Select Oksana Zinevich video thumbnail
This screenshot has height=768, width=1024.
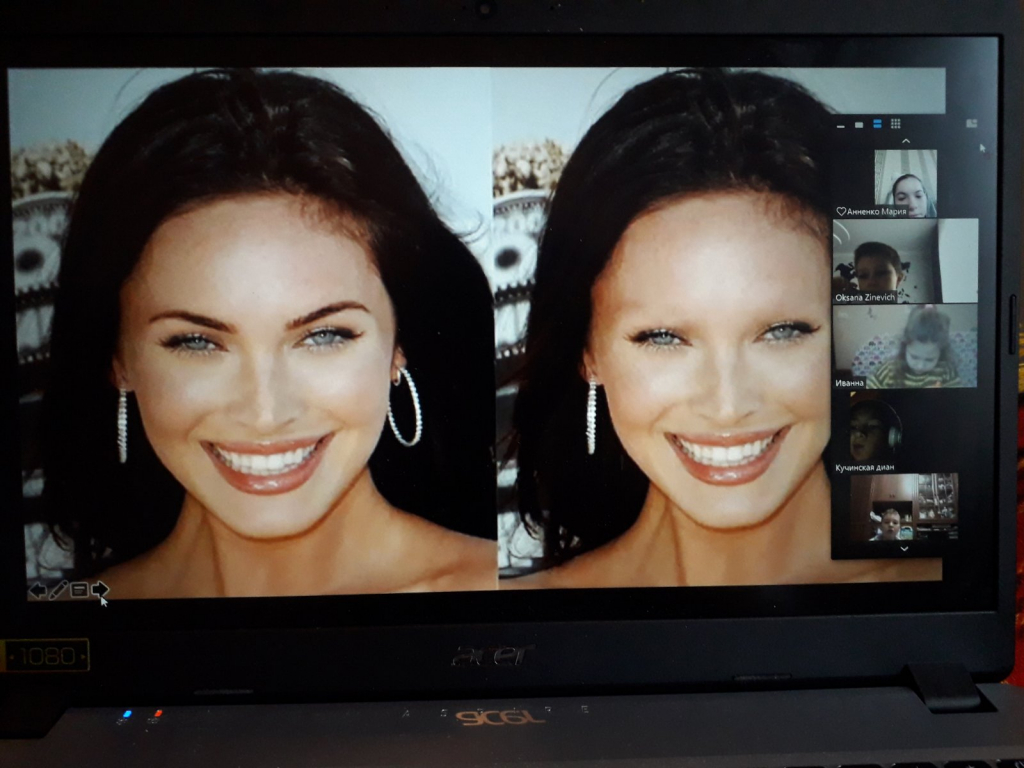[x=905, y=261]
